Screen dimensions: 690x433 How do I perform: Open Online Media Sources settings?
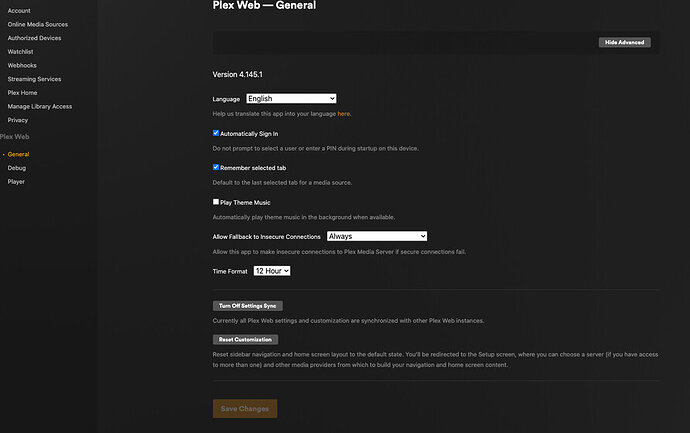(x=38, y=24)
